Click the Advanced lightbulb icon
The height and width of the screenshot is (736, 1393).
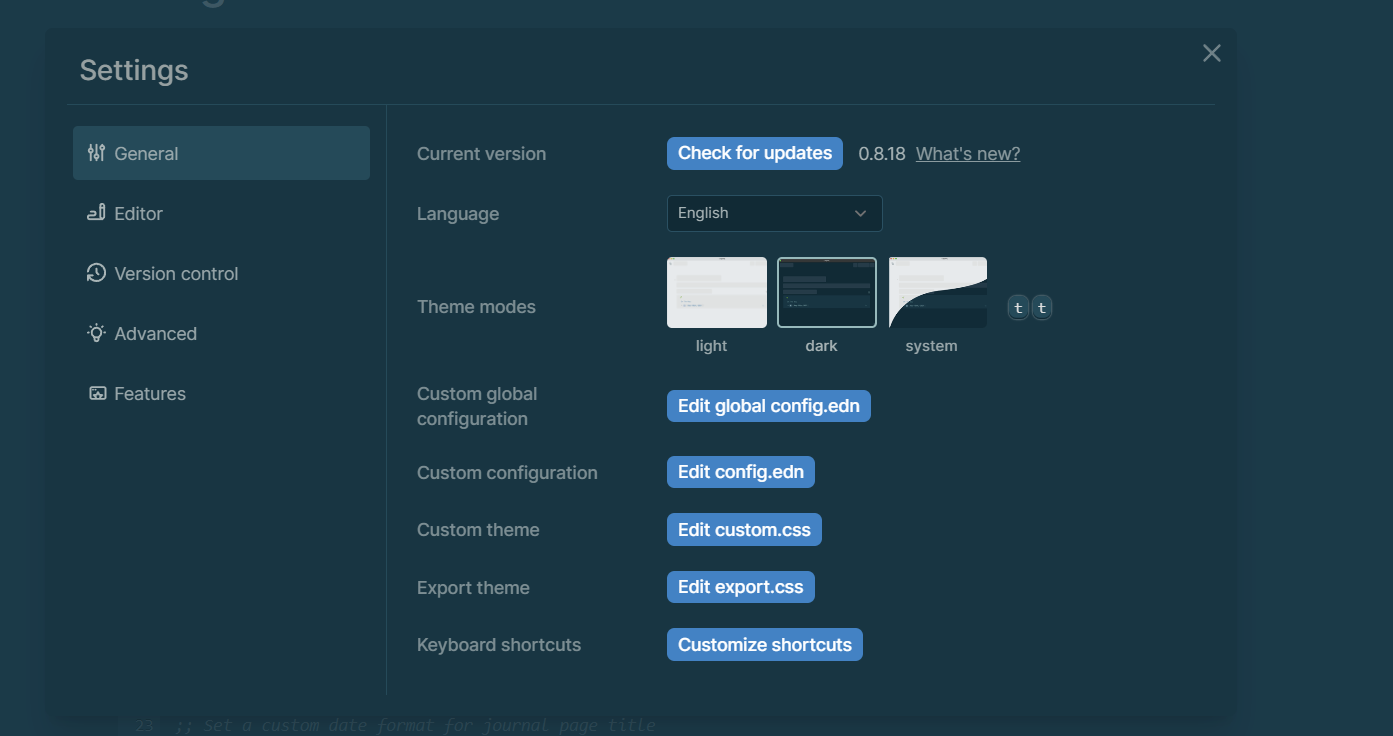(95, 333)
